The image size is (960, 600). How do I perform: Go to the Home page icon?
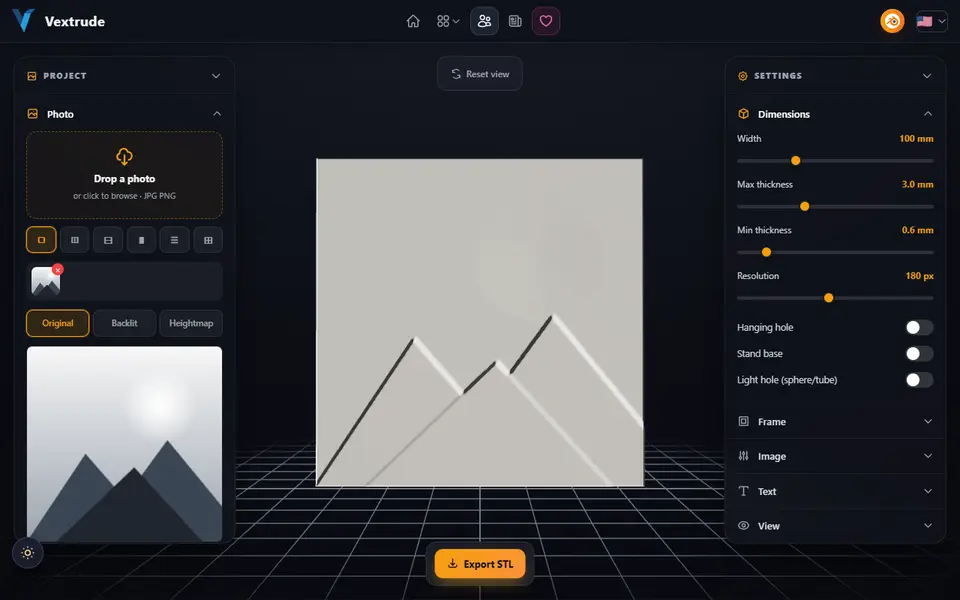413,21
